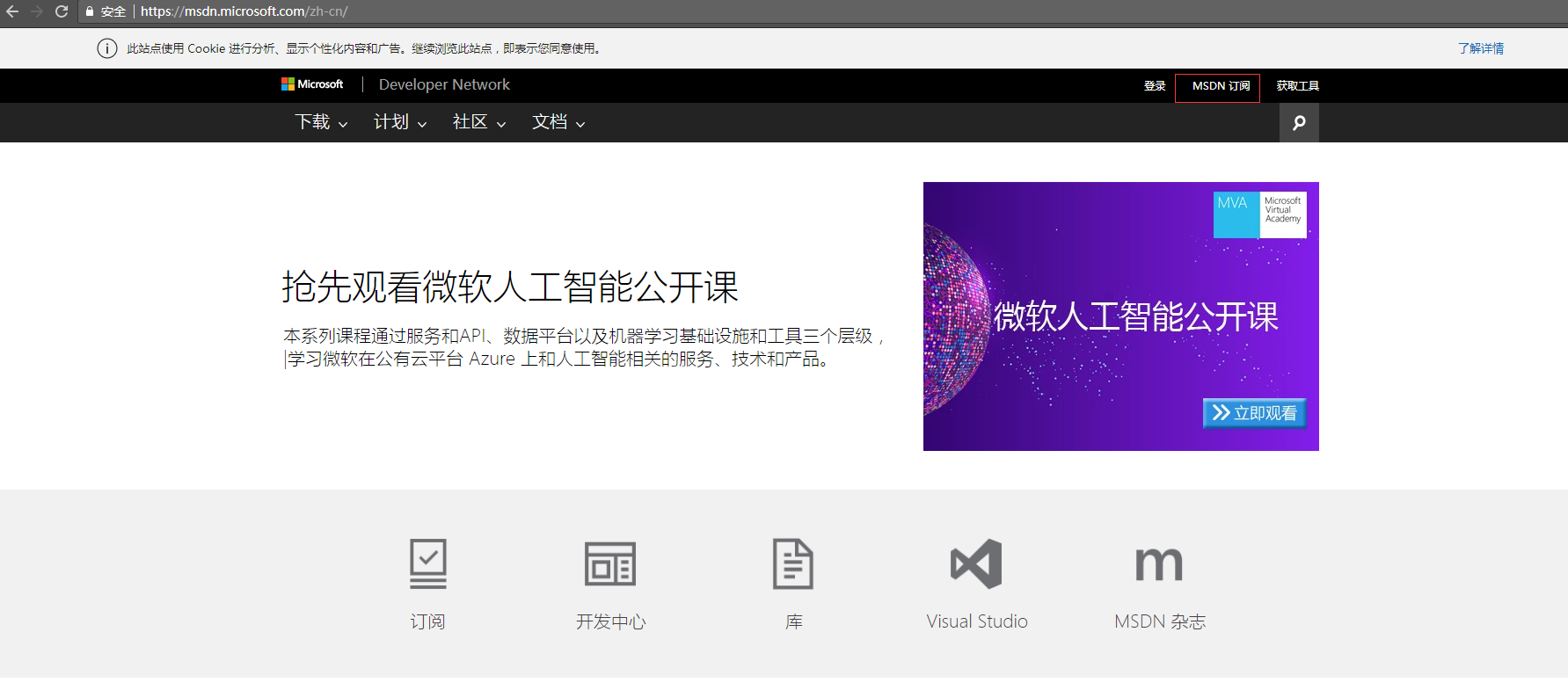Click the browser back arrow
This screenshot has width=1568, height=683.
point(12,11)
